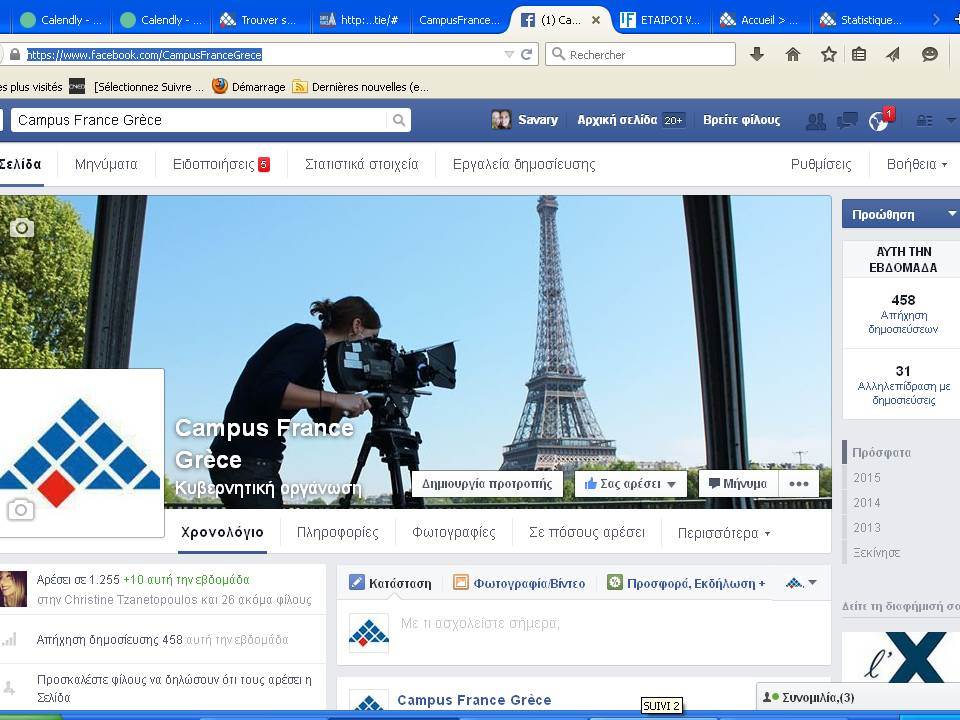The width and height of the screenshot is (960, 720).
Task: Click Βρείτε φίλους link
Action: pyautogui.click(x=741, y=120)
